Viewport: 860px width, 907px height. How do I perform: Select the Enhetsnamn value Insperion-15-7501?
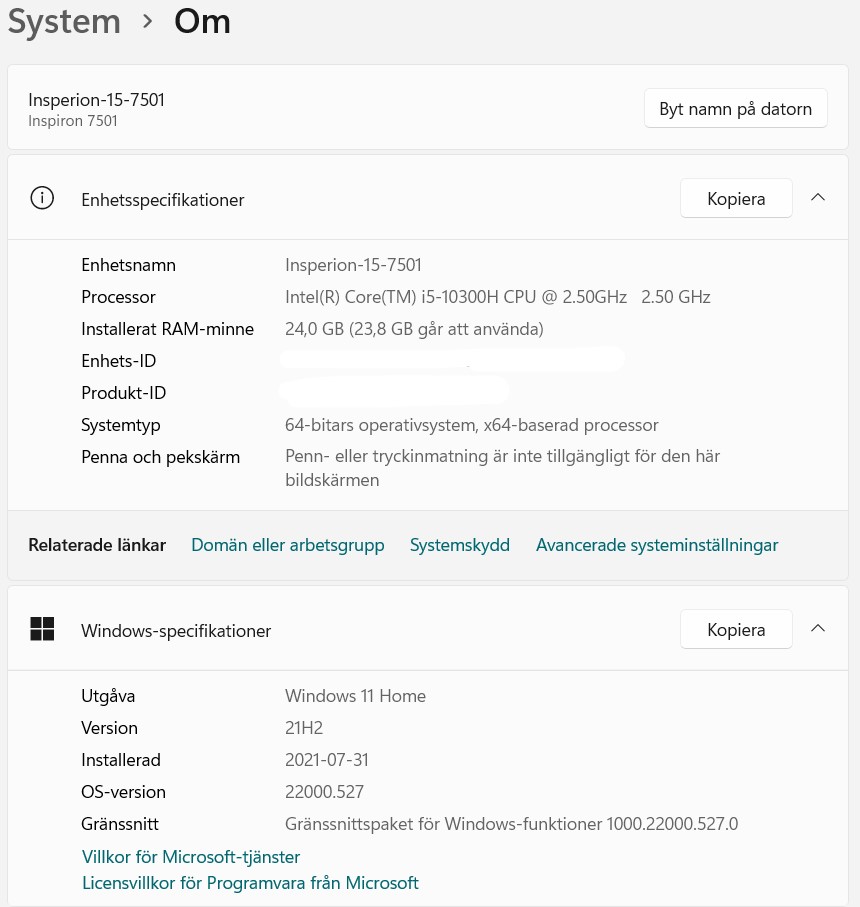pos(353,265)
